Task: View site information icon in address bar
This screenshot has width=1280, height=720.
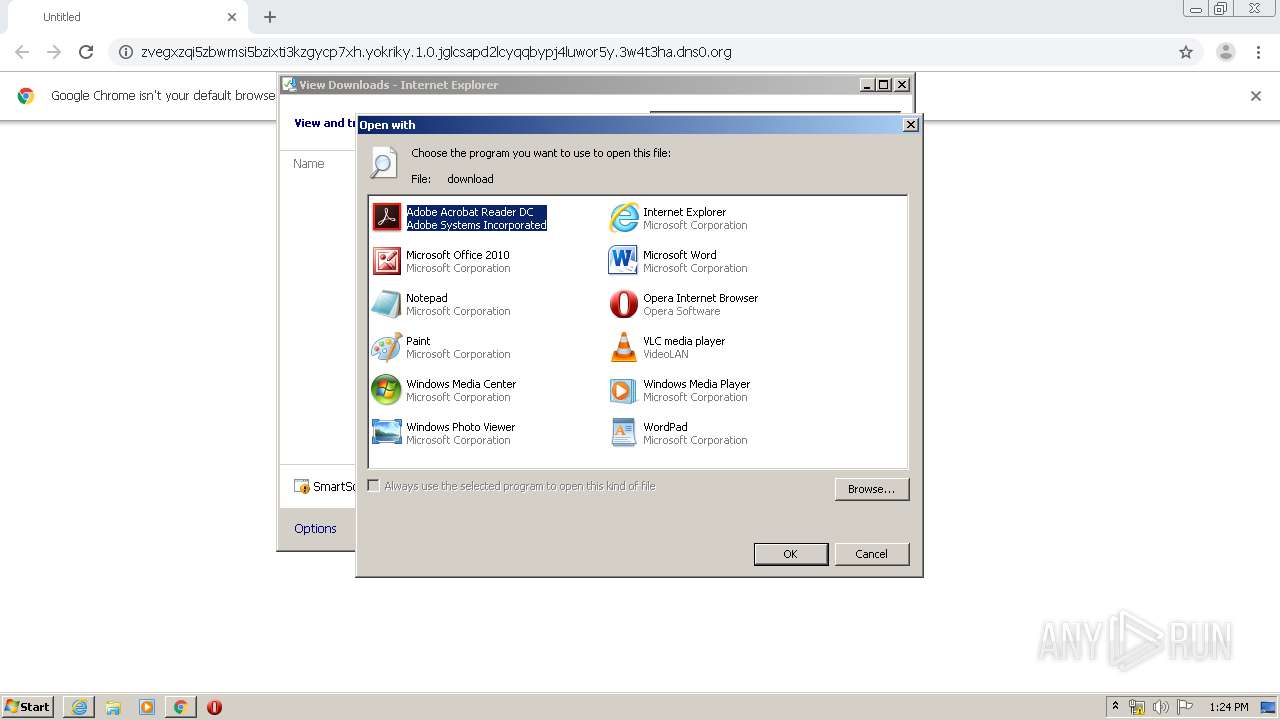Action: (x=126, y=52)
